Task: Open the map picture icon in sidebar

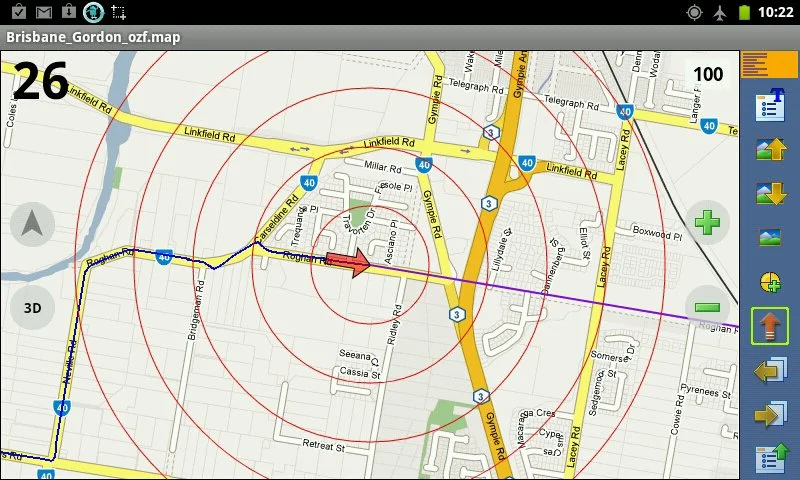Action: click(x=769, y=238)
